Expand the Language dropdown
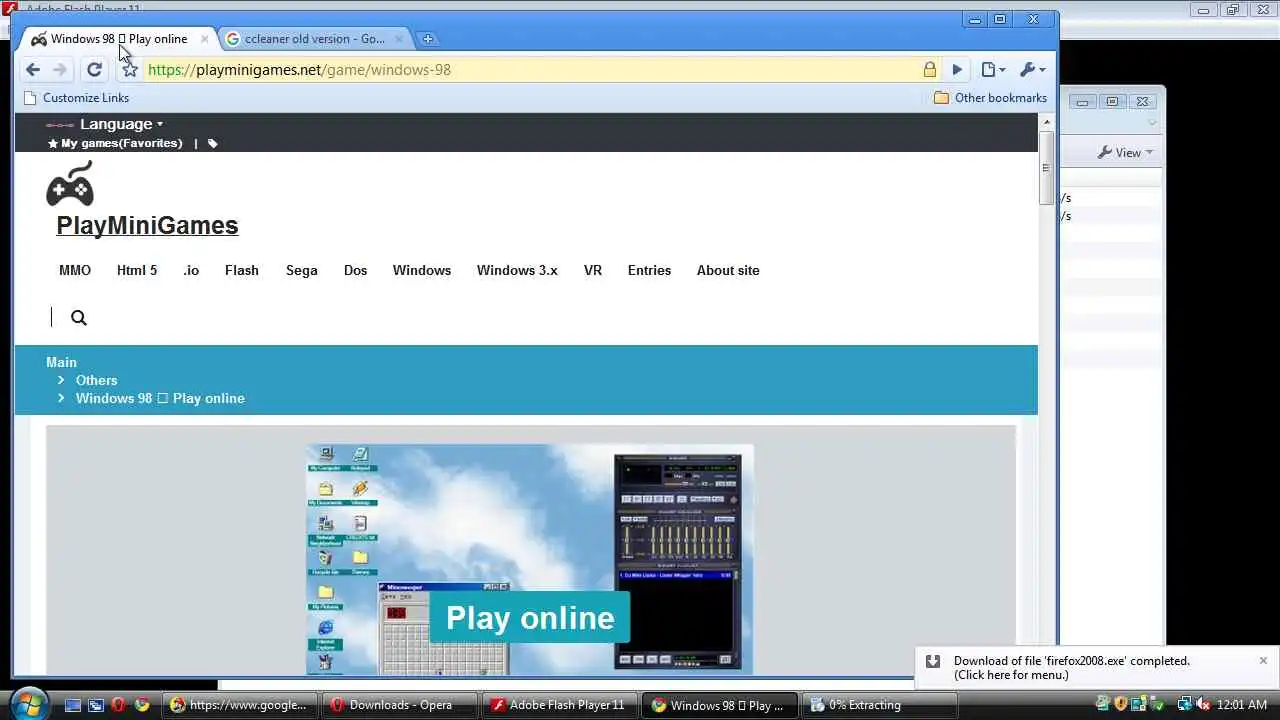 [x=121, y=124]
